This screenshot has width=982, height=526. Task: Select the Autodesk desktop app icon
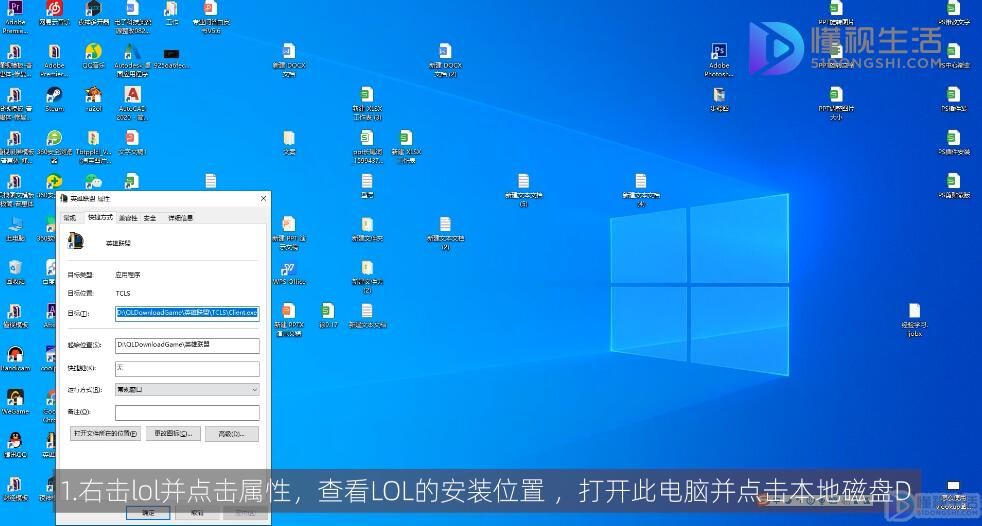coord(132,60)
